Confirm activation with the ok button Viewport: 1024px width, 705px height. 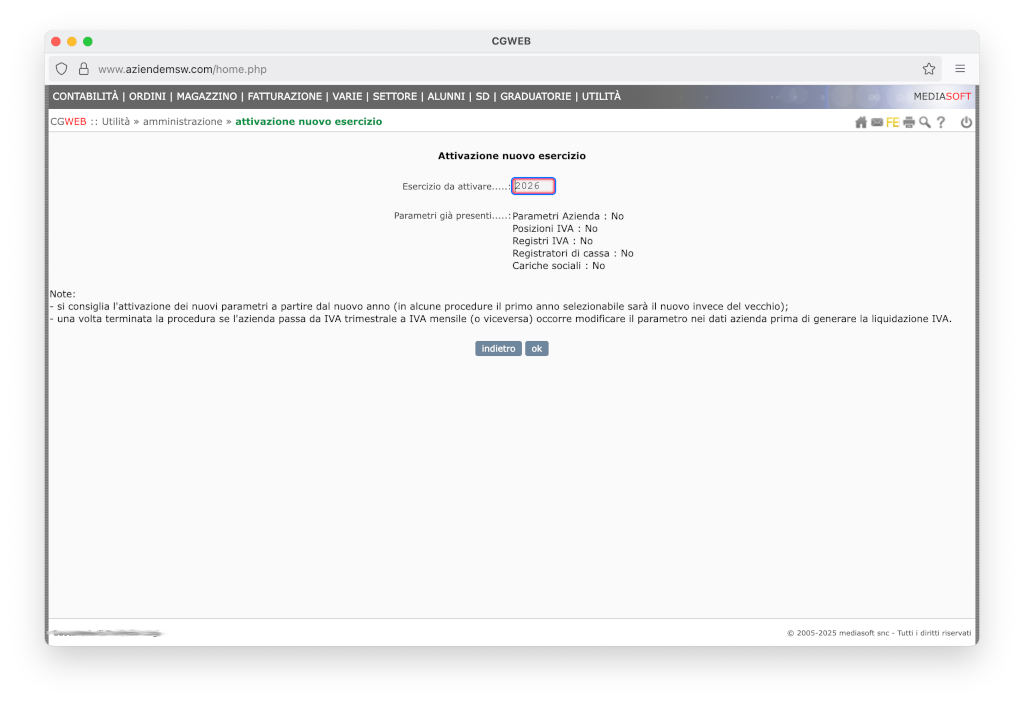537,349
